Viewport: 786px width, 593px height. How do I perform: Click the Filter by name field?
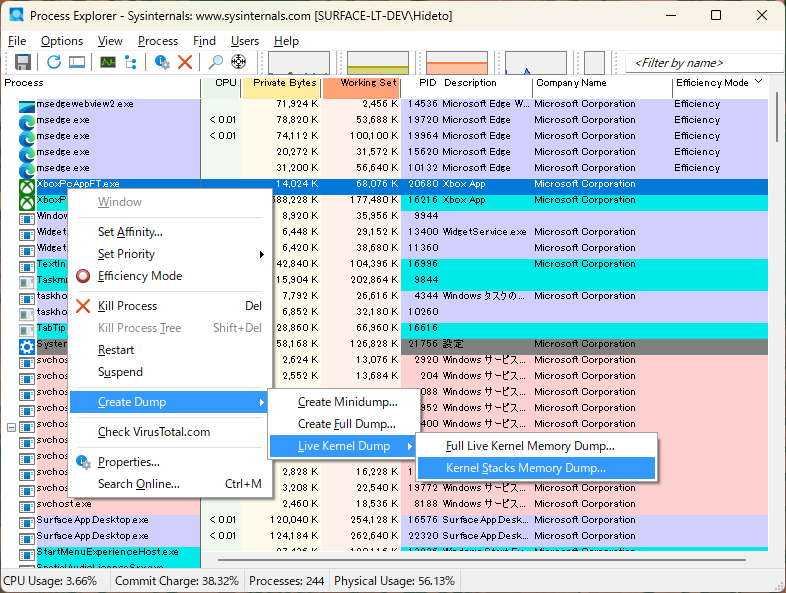705,63
